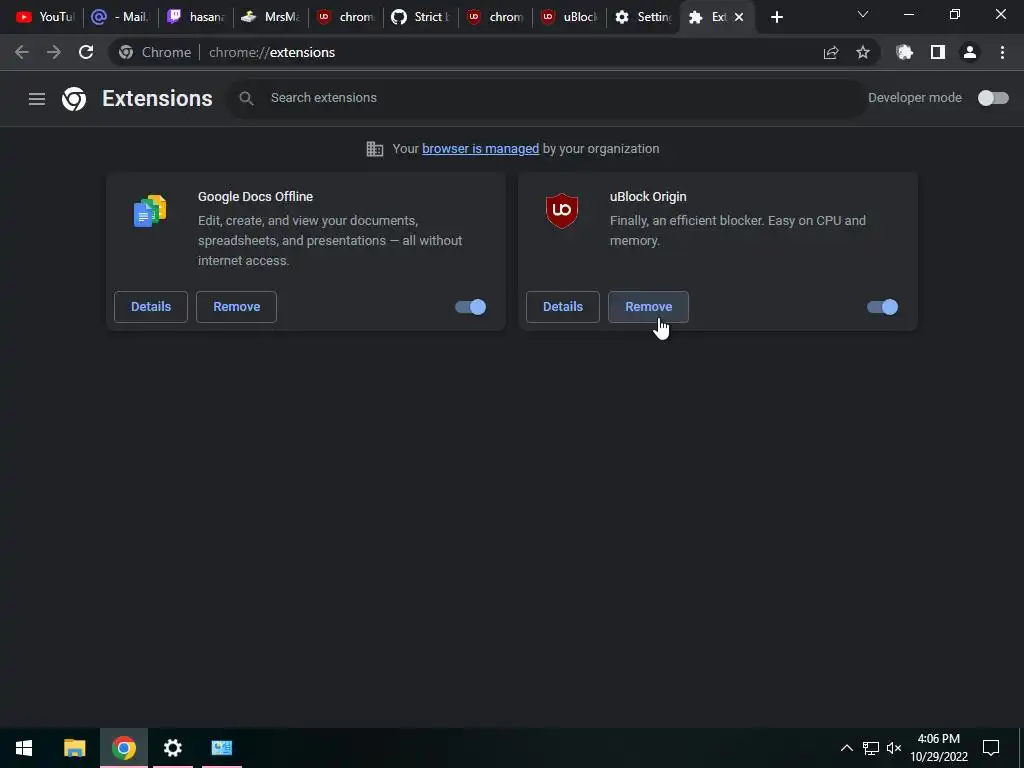1024x768 pixels.
Task: Open Details for uBlock Origin
Action: (x=563, y=307)
